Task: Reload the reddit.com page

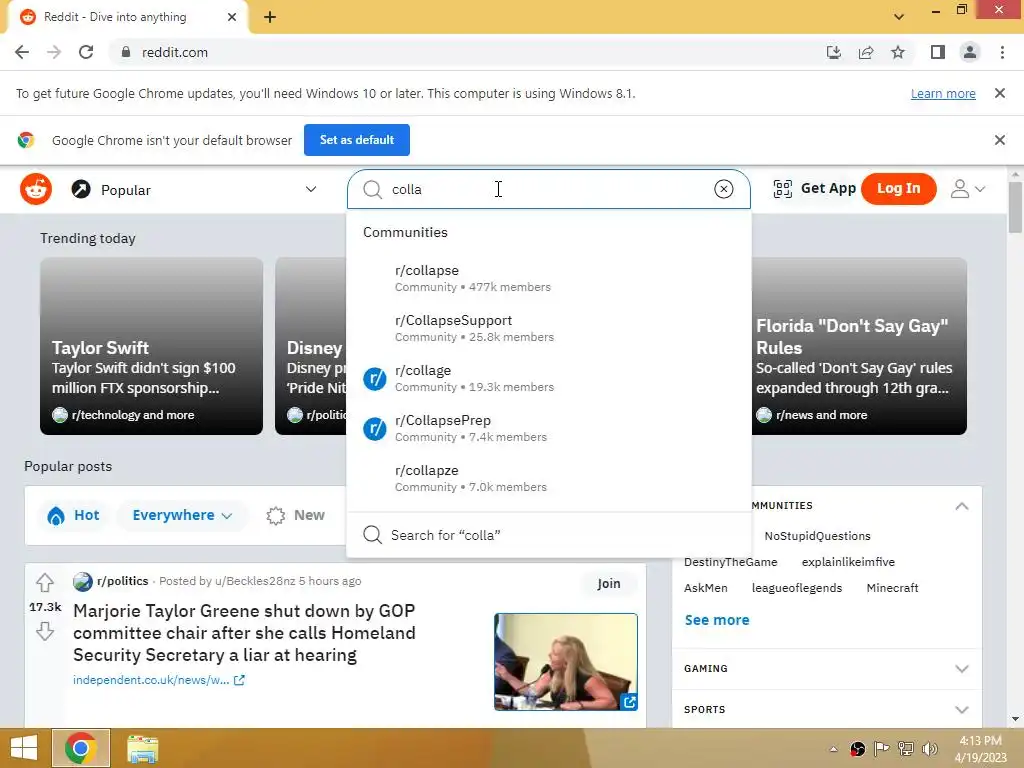Action: pos(86,52)
